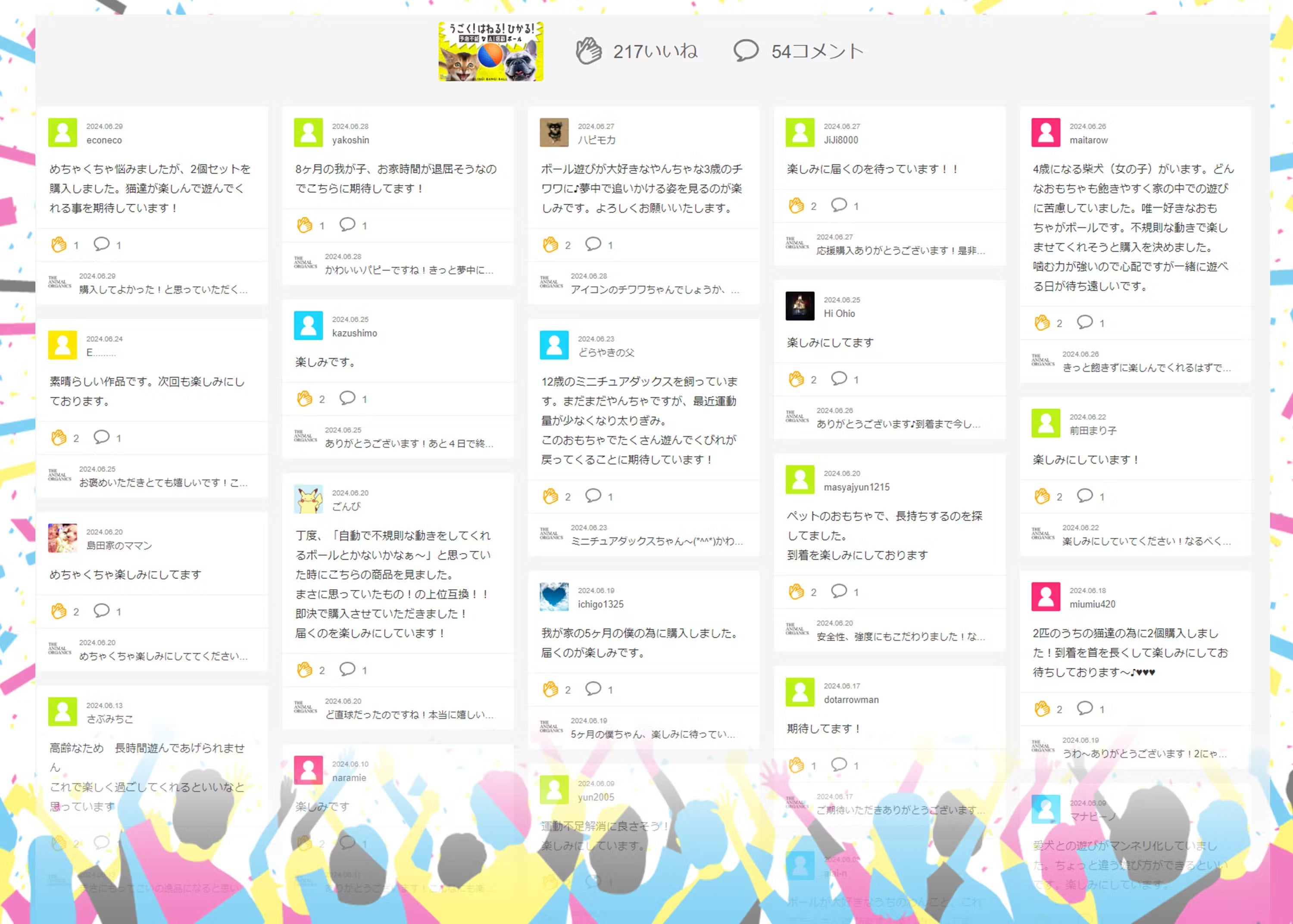Clap for miumiu420's comment
This screenshot has width=1293, height=924.
1042,709
